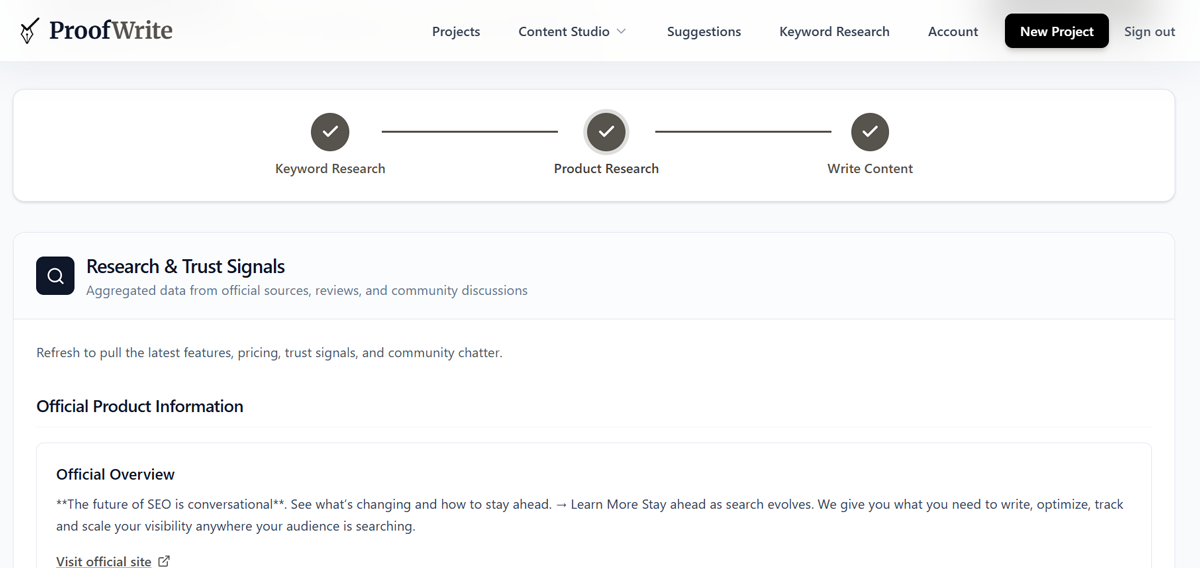
Task: Click the ProofWrite wordmark text
Action: (x=110, y=31)
